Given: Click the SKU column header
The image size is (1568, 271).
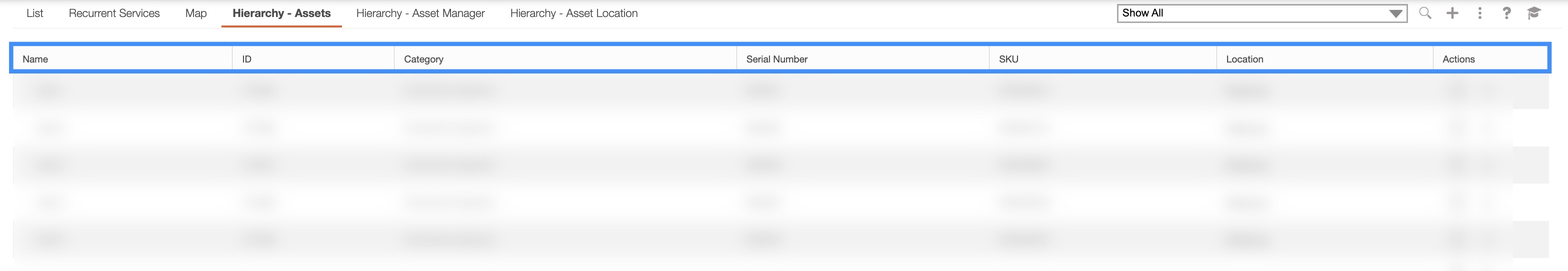Looking at the screenshot, I should [x=1008, y=59].
